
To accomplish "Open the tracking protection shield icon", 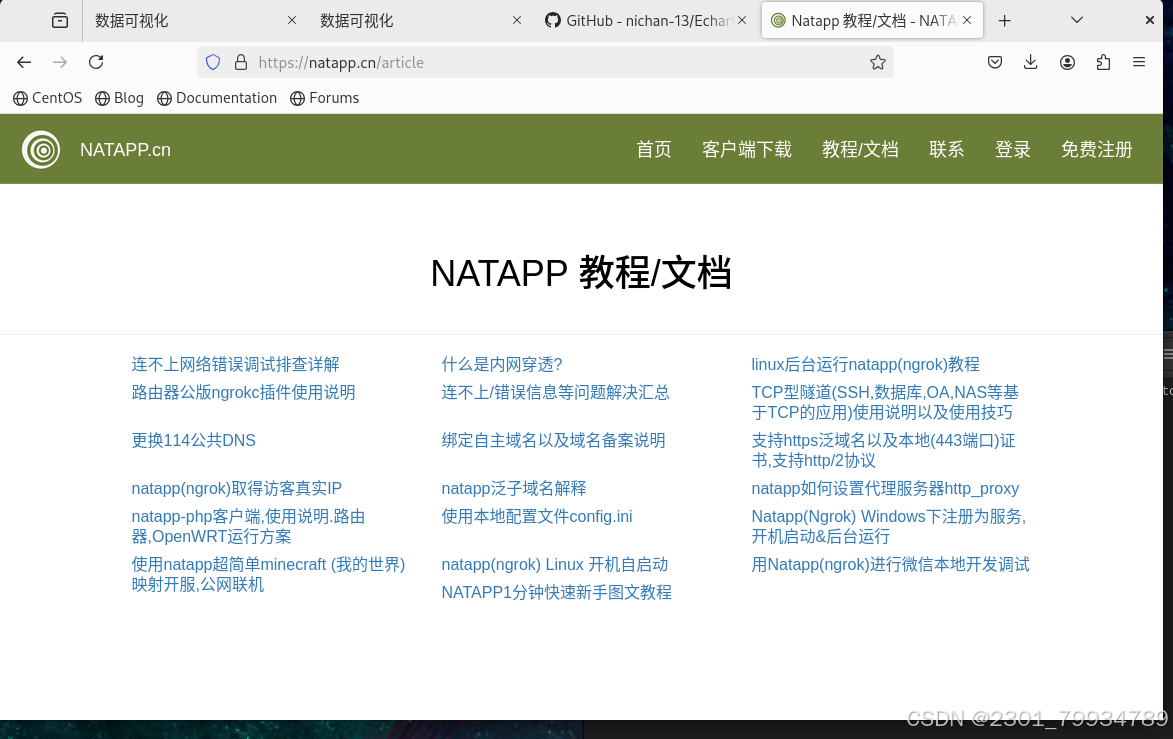I will pyautogui.click(x=213, y=62).
